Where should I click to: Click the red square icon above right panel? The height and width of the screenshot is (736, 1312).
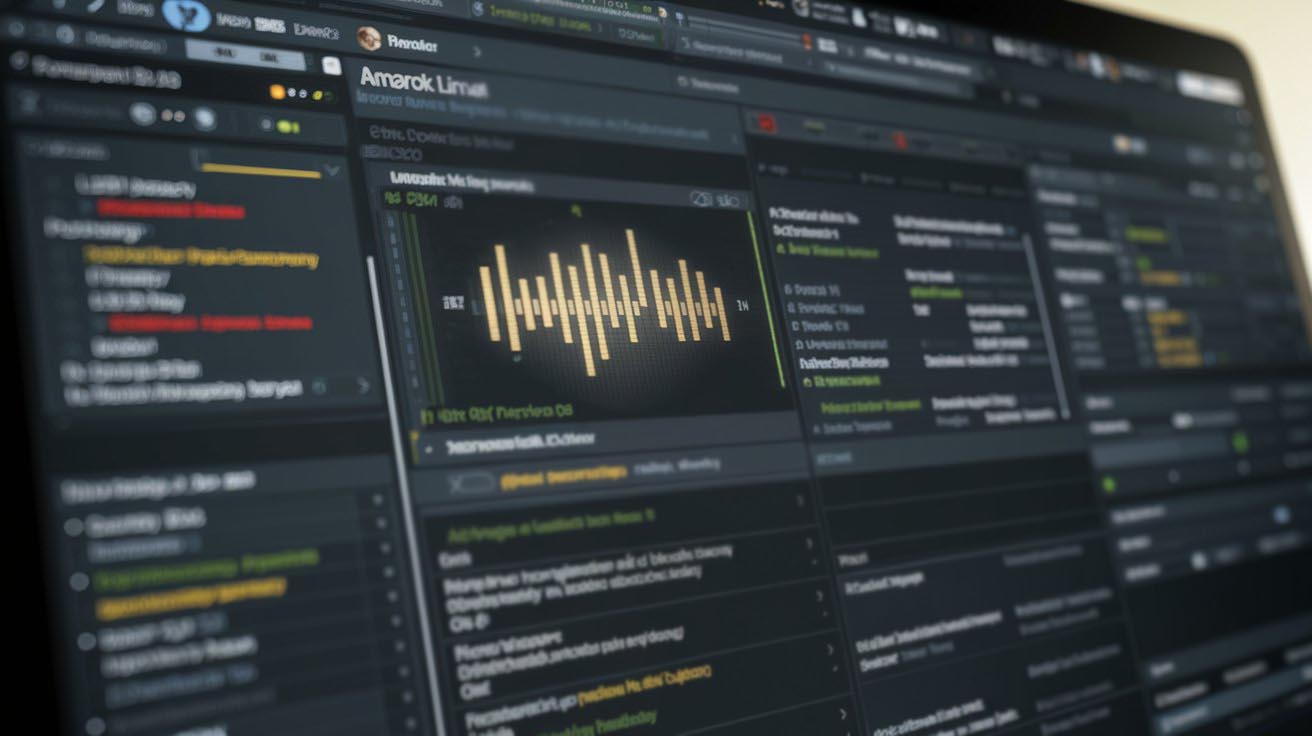tap(766, 123)
